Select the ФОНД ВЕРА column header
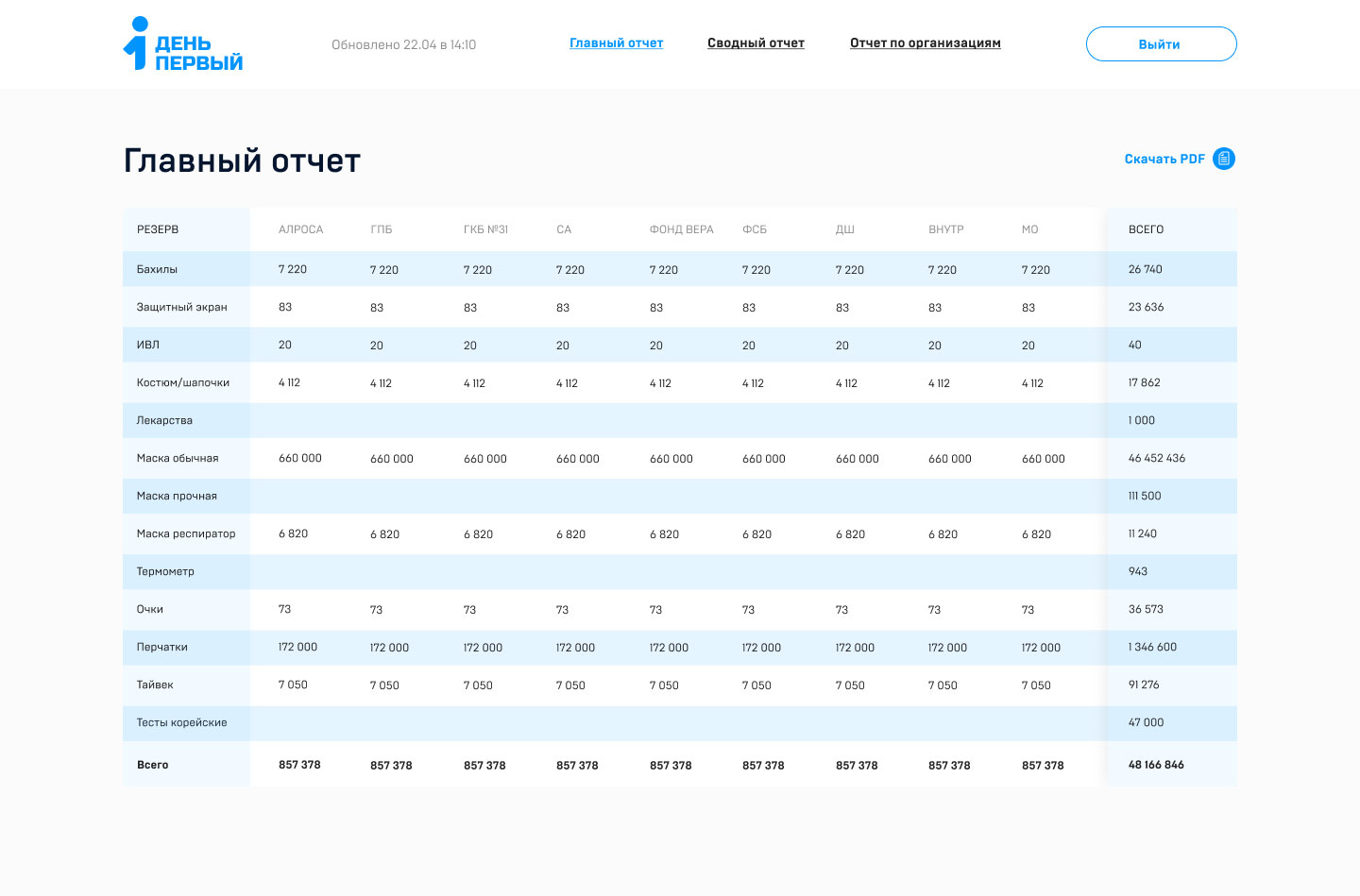The height and width of the screenshot is (896, 1360). (681, 229)
